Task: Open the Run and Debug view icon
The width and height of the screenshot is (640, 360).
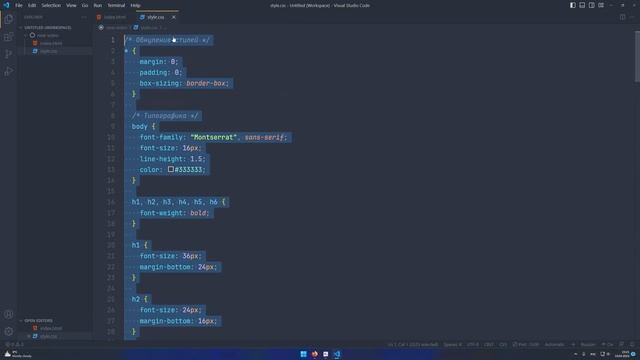Action: [9, 71]
